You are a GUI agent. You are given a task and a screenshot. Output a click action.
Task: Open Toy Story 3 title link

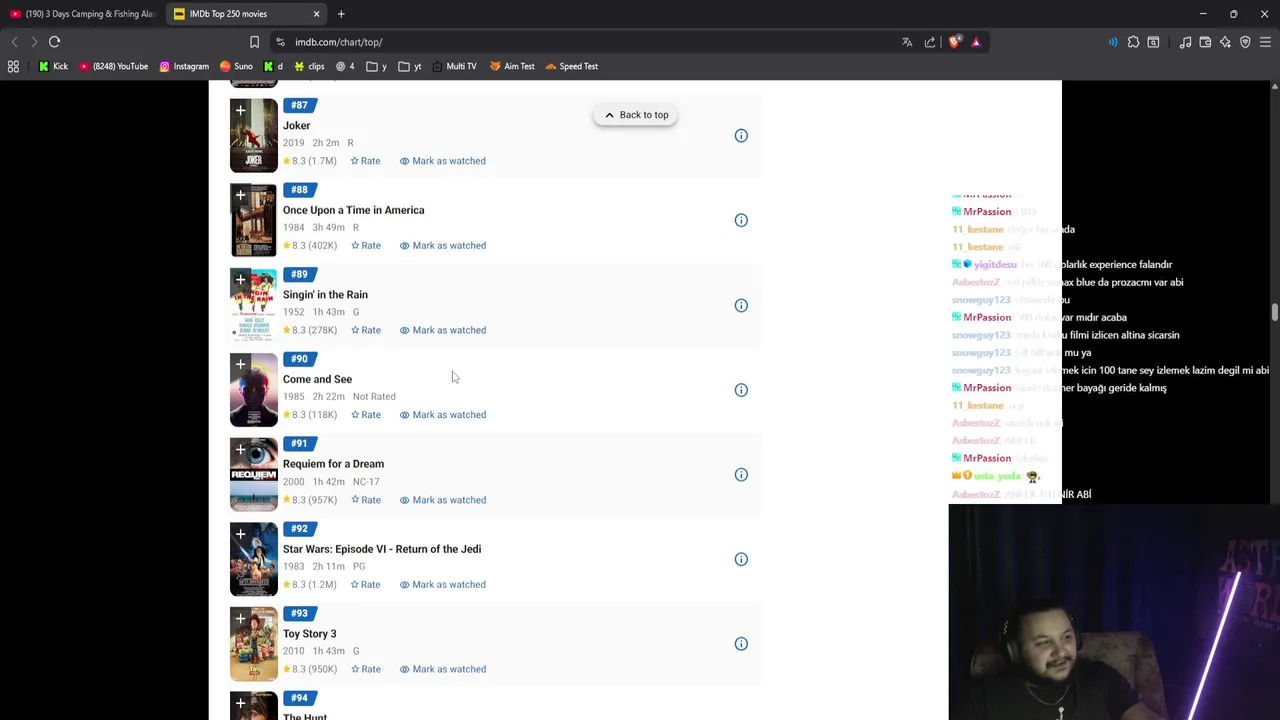[x=309, y=634]
